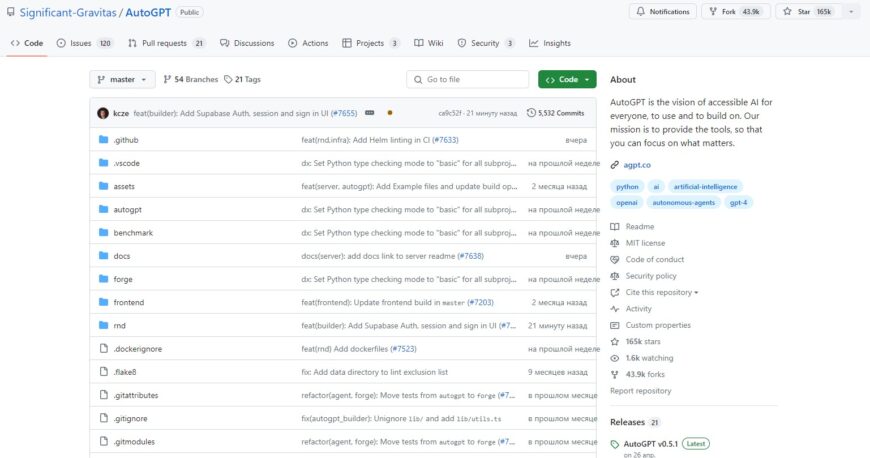Click the python topic tag
870x458 pixels.
[627, 187]
